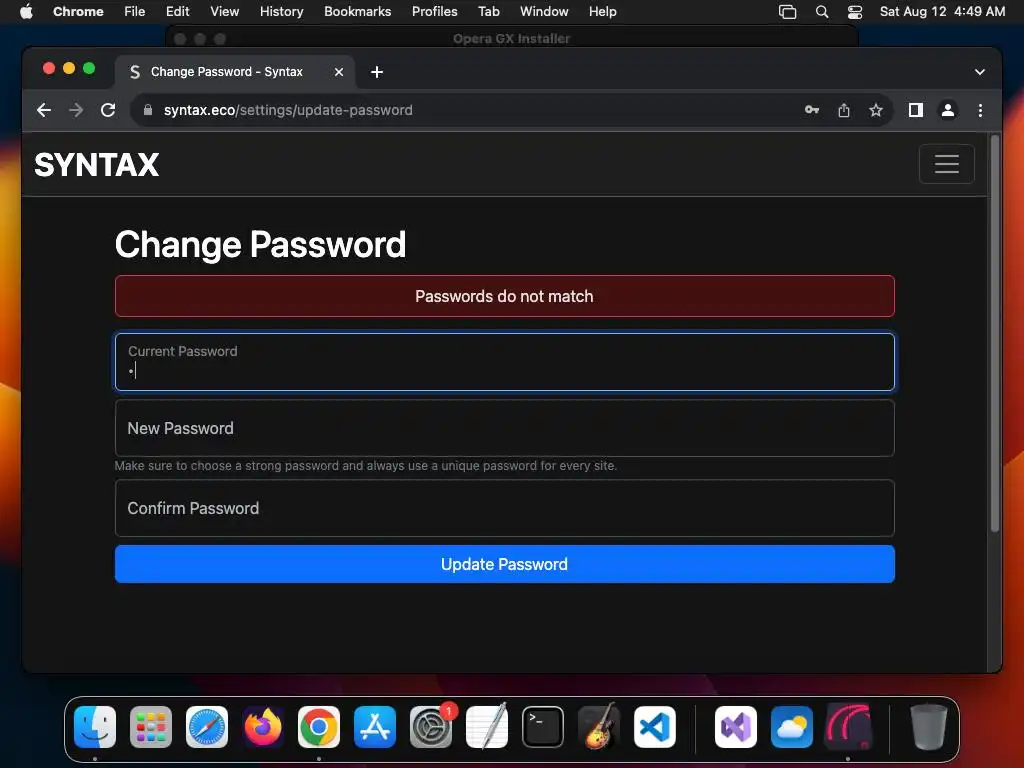Open Control Center in menu bar
The image size is (1024, 768).
tap(855, 12)
